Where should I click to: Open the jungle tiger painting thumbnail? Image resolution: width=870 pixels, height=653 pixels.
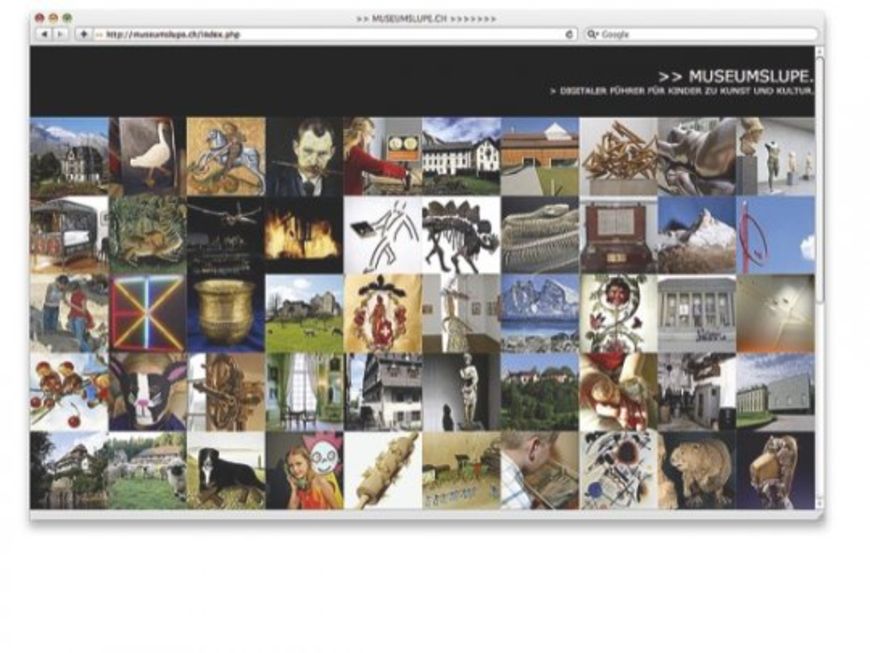coord(148,235)
